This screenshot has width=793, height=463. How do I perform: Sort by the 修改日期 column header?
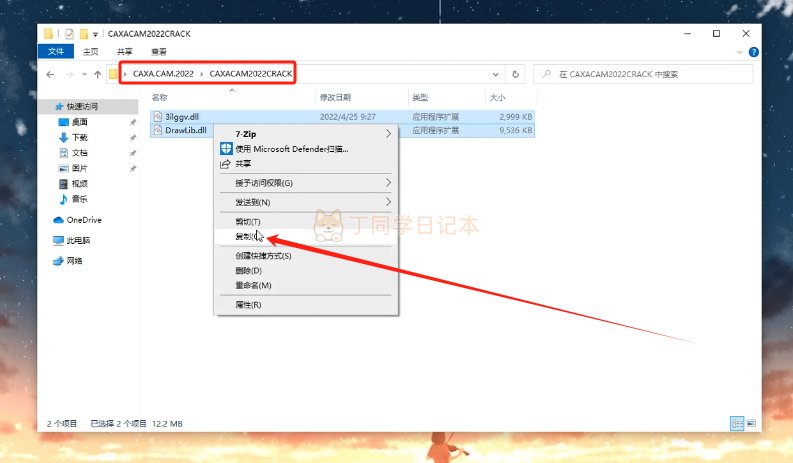coord(335,97)
